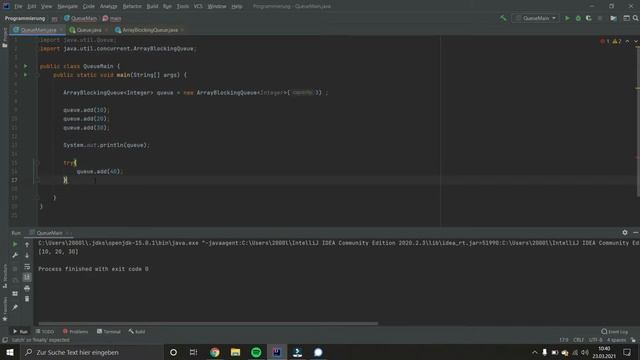Open the QueueMain run configuration dropdown

(535, 18)
